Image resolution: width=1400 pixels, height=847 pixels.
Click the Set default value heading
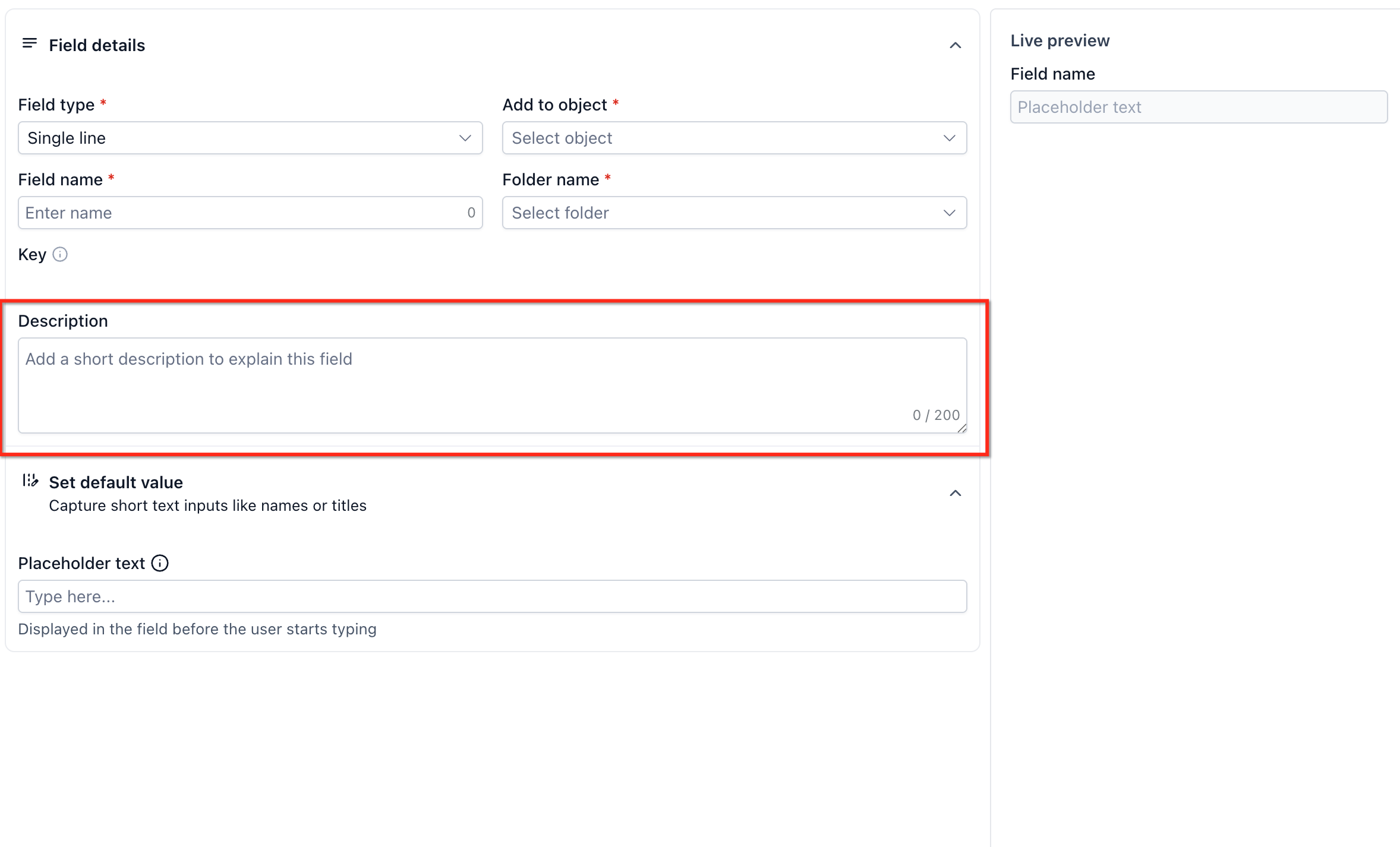tap(116, 482)
